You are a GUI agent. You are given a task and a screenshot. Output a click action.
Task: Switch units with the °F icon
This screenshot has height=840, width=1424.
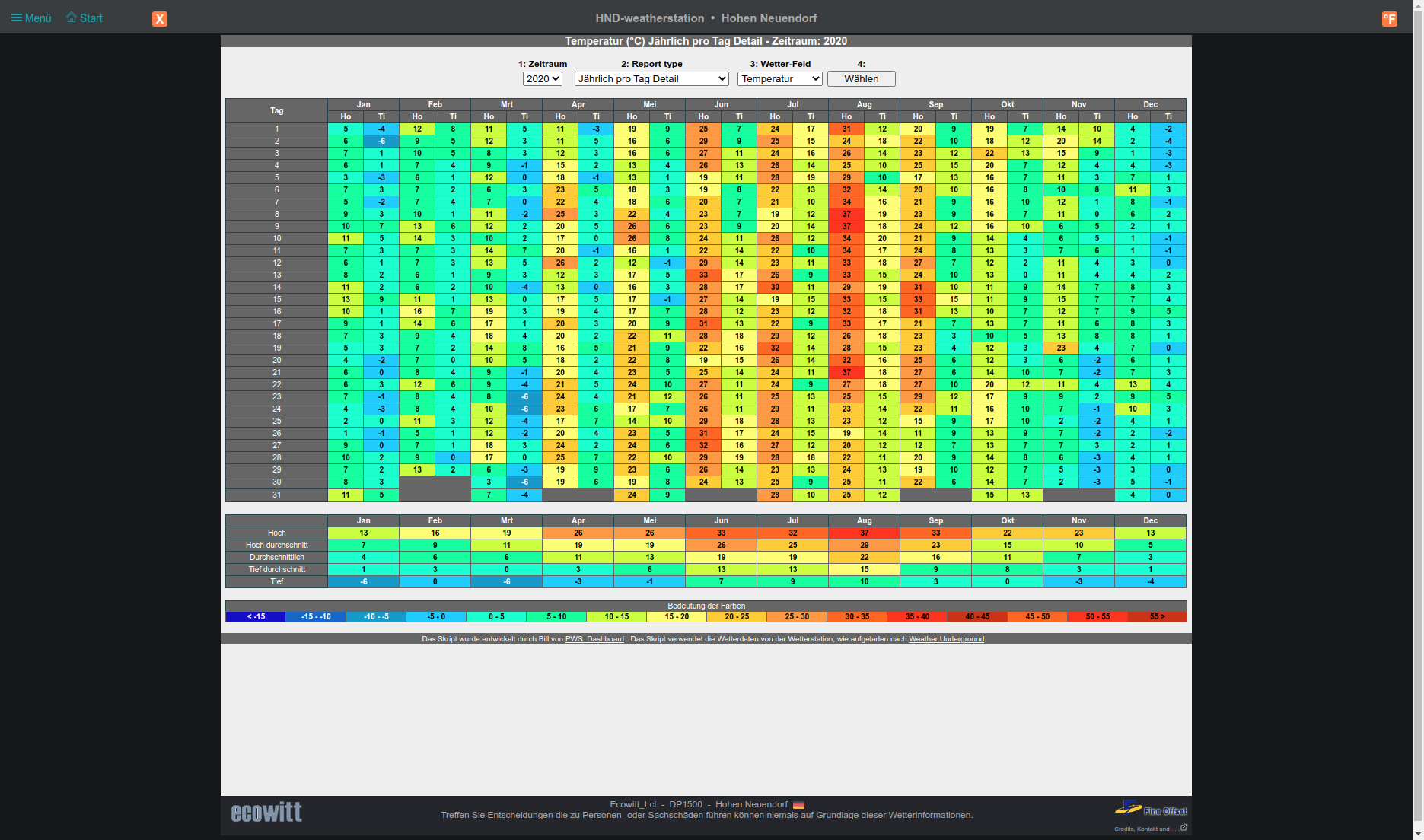pyautogui.click(x=1389, y=19)
